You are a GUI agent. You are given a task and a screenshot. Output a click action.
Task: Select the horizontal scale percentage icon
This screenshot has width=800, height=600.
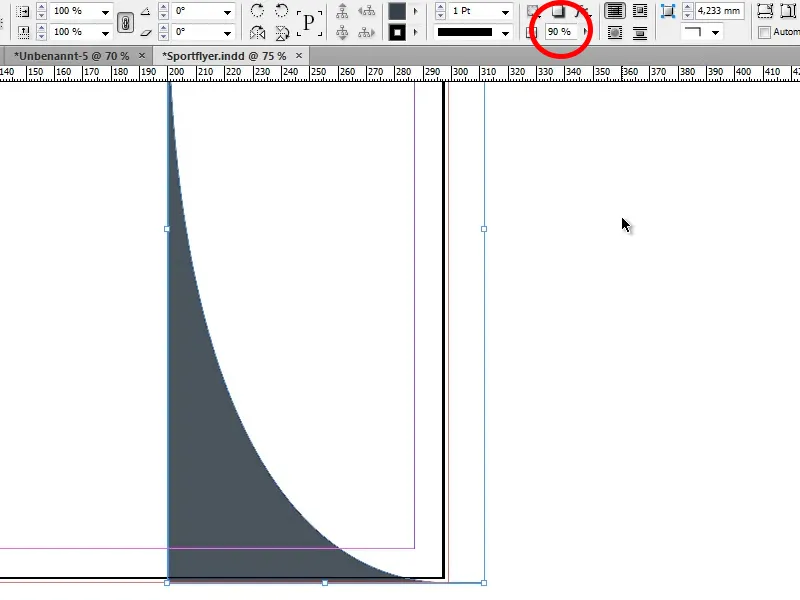pyautogui.click(x=23, y=11)
